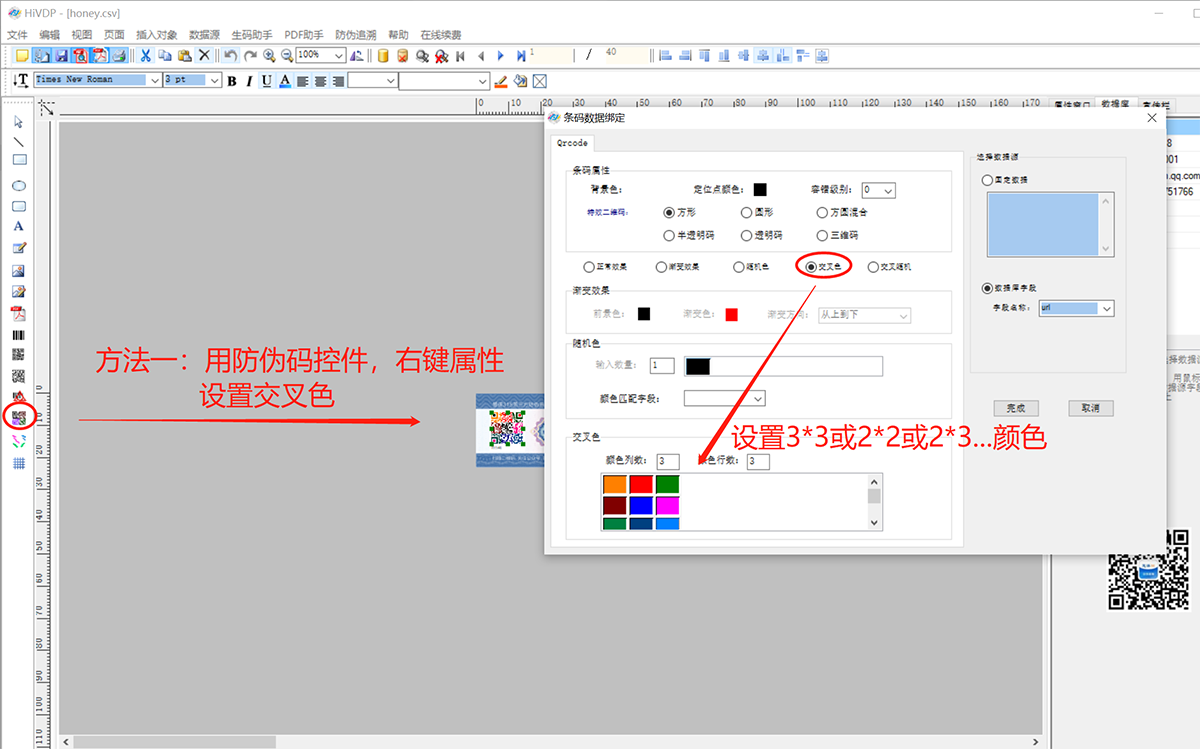Click the Cut scissors icon
Viewport: 1200px width, 749px height.
(x=145, y=56)
